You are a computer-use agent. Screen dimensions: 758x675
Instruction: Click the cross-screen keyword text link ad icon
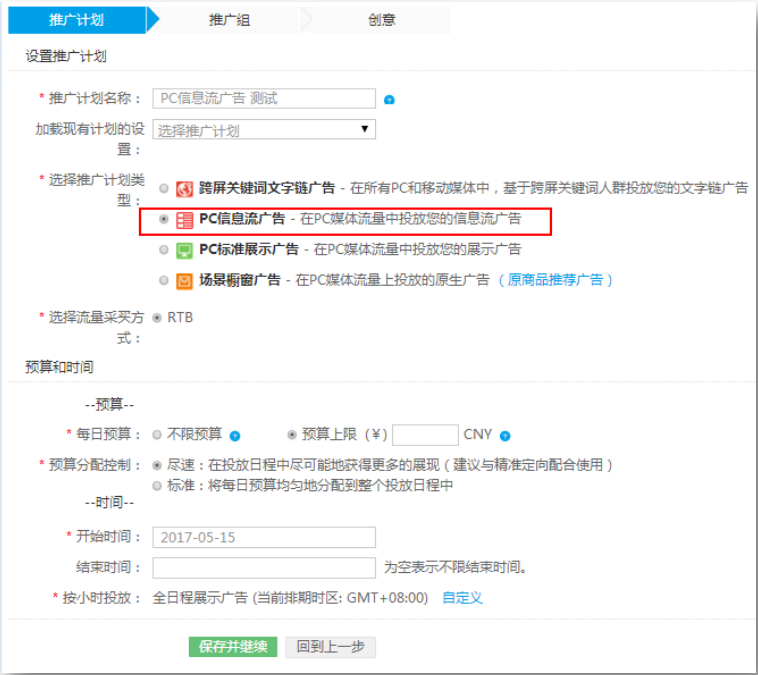click(x=184, y=188)
